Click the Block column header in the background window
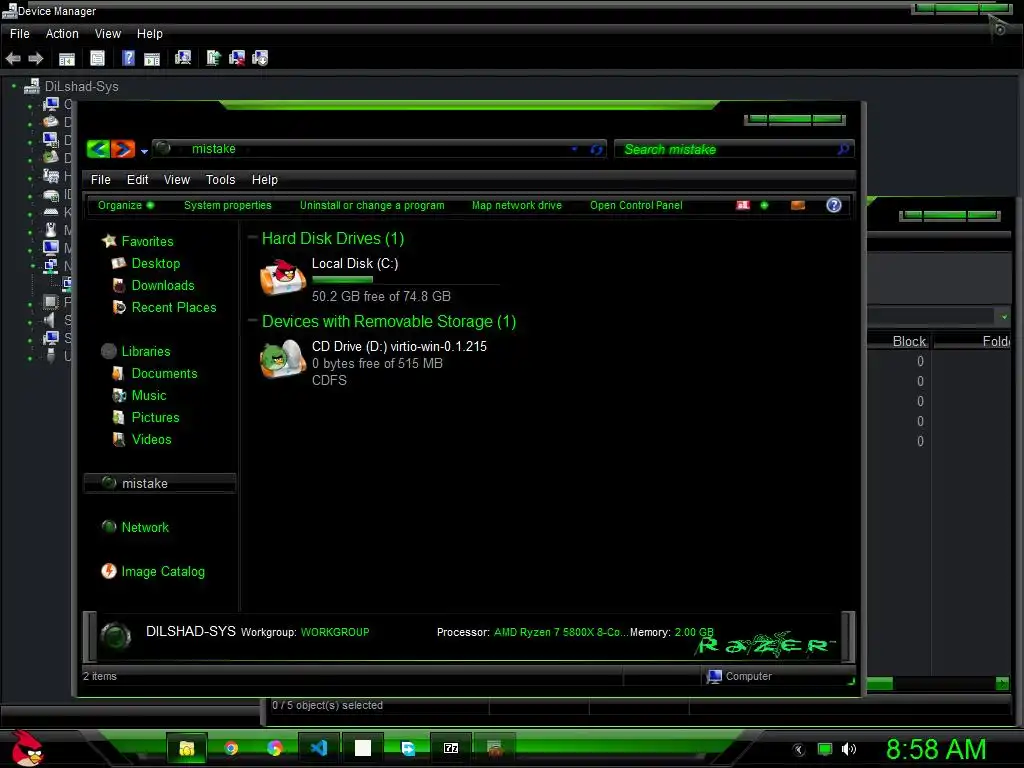This screenshot has width=1024, height=768. (901, 341)
